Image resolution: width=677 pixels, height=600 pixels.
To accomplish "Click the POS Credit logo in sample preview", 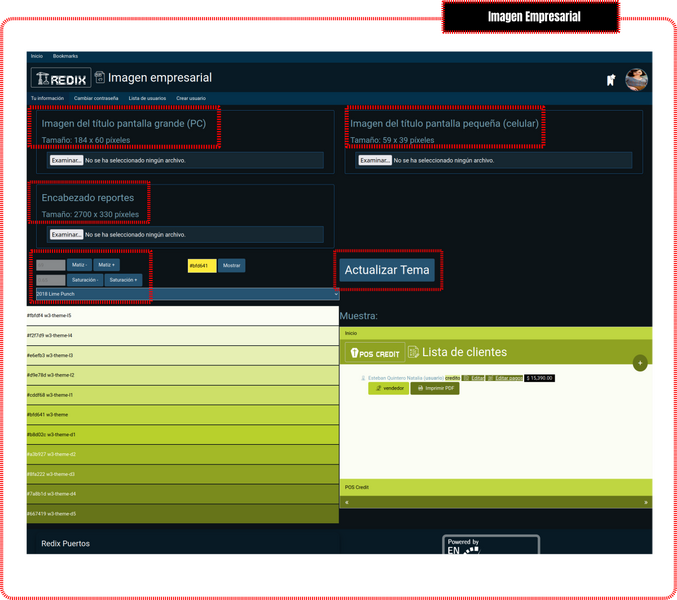I will [374, 352].
